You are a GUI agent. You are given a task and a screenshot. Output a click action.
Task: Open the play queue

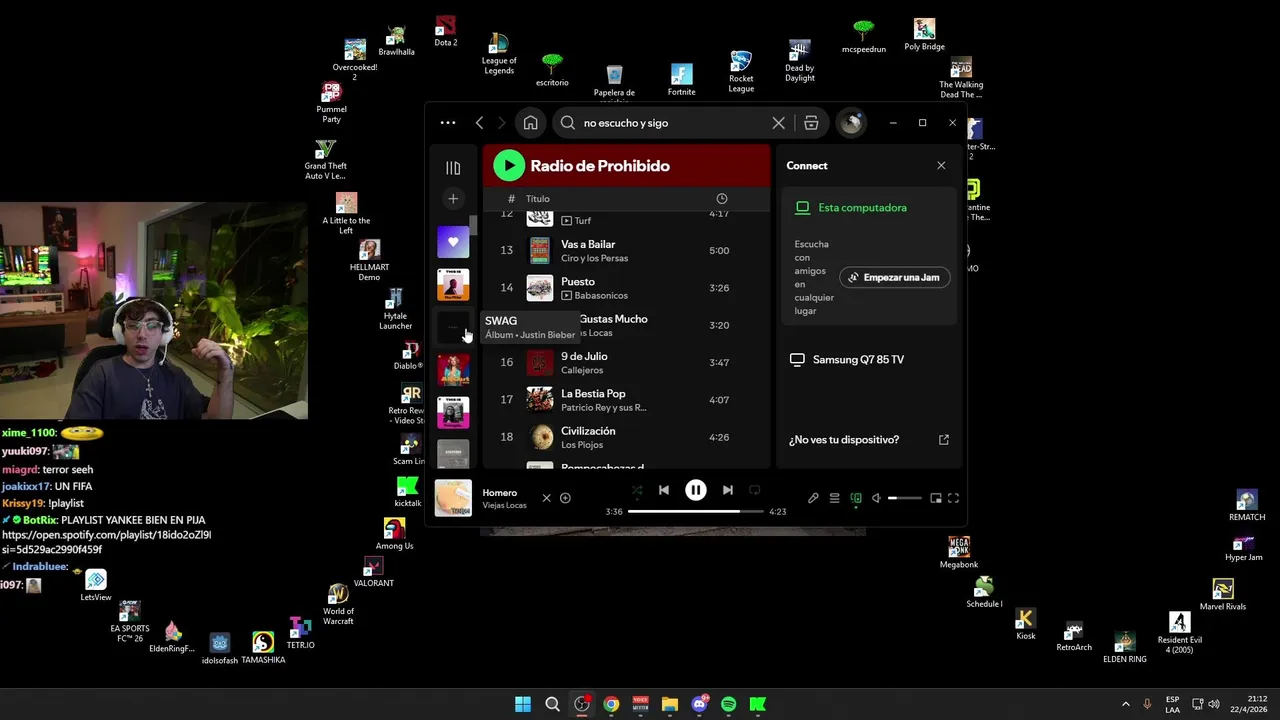(834, 498)
